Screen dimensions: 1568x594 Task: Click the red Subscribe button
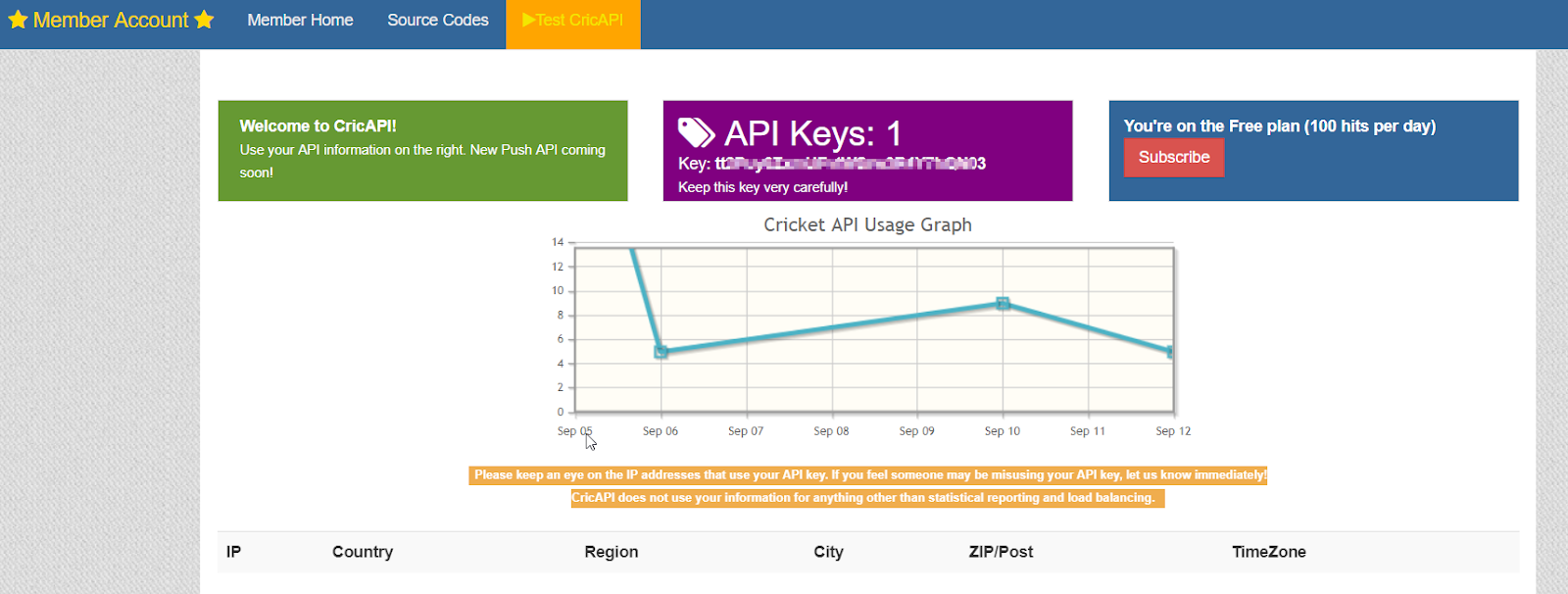pyautogui.click(x=1174, y=158)
